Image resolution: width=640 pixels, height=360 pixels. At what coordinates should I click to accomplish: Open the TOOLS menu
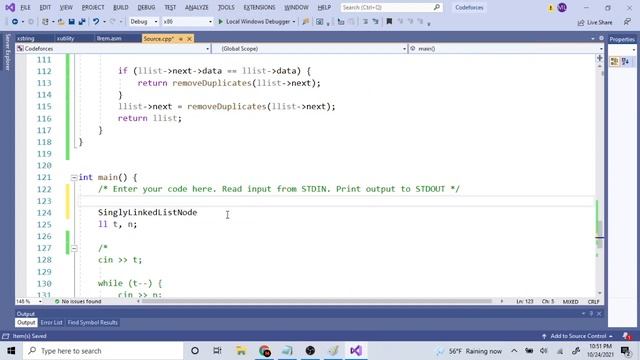(x=226, y=7)
